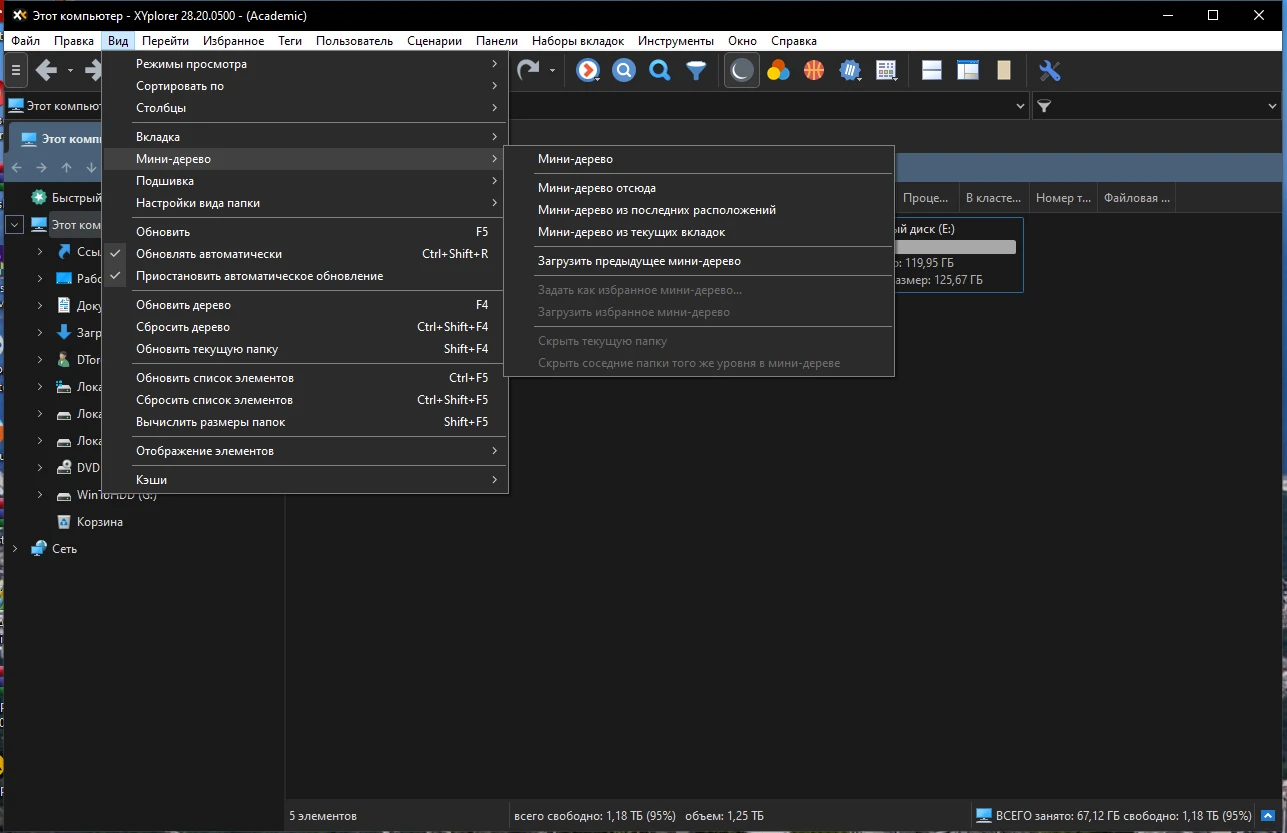Screen dimensions: 1287x833
Task: Collapse the "Этот компьютер" tree node arrow
Action: coord(14,225)
